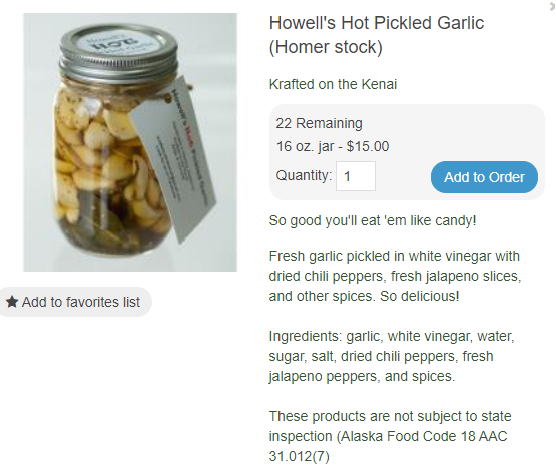Click the 'So good you'll eat 'em like candy!' tagline
This screenshot has width=556, height=476.
click(372, 220)
